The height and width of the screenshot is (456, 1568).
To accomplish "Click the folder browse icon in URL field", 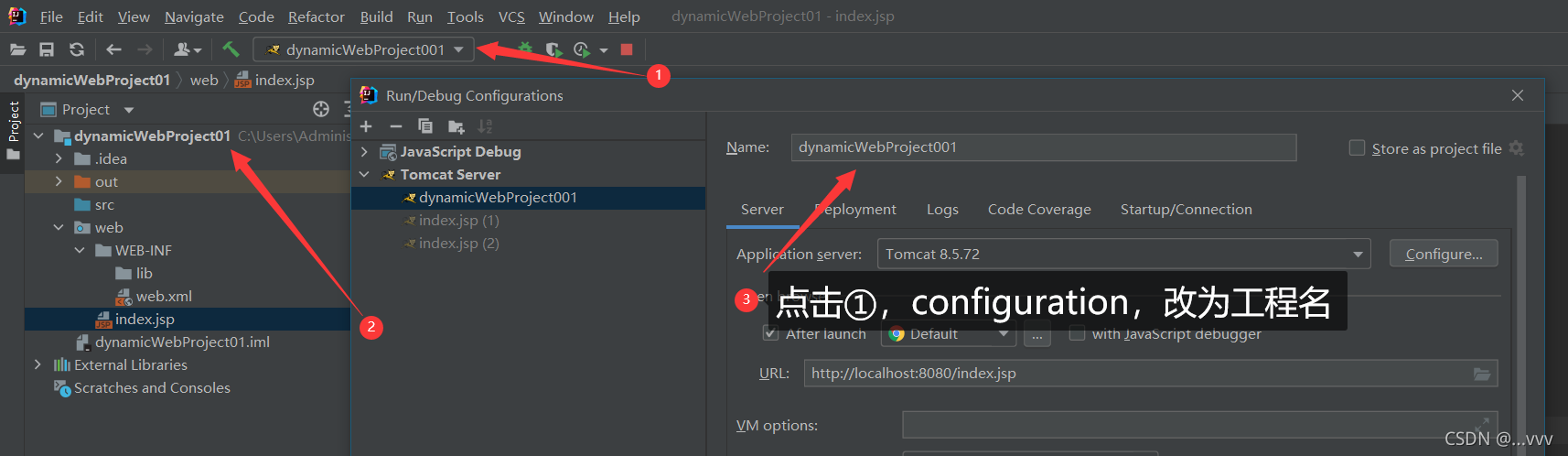I will pyautogui.click(x=1482, y=374).
